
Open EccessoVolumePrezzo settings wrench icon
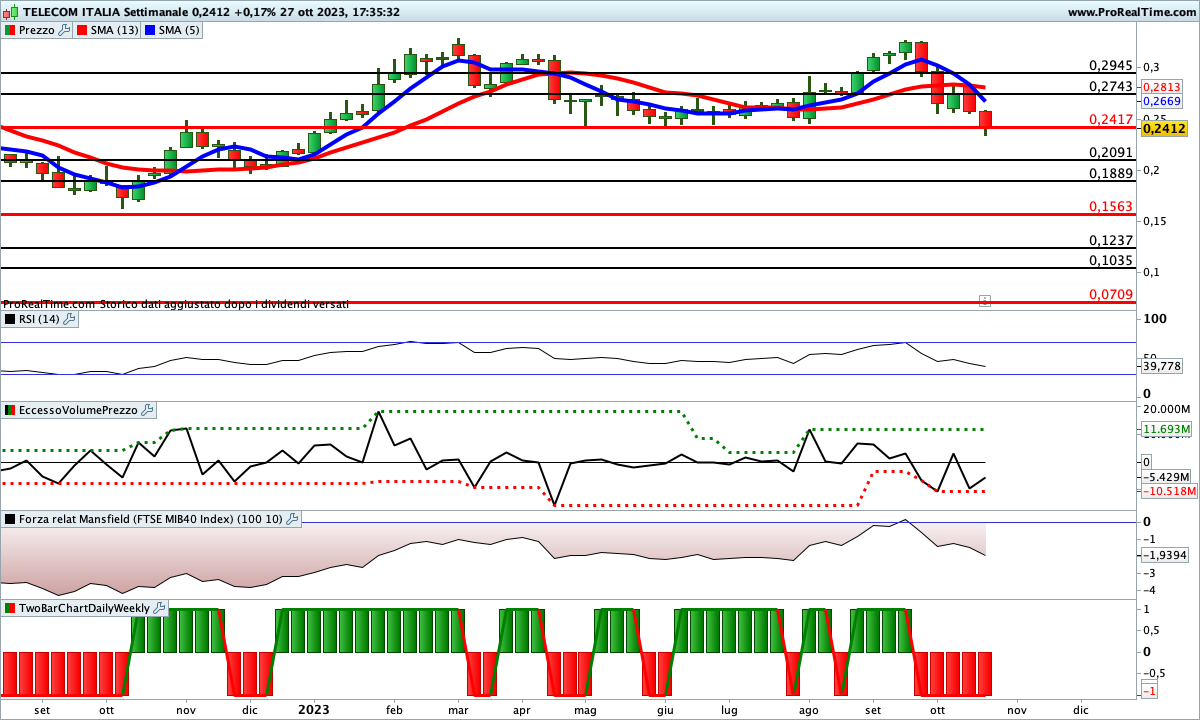click(x=148, y=410)
